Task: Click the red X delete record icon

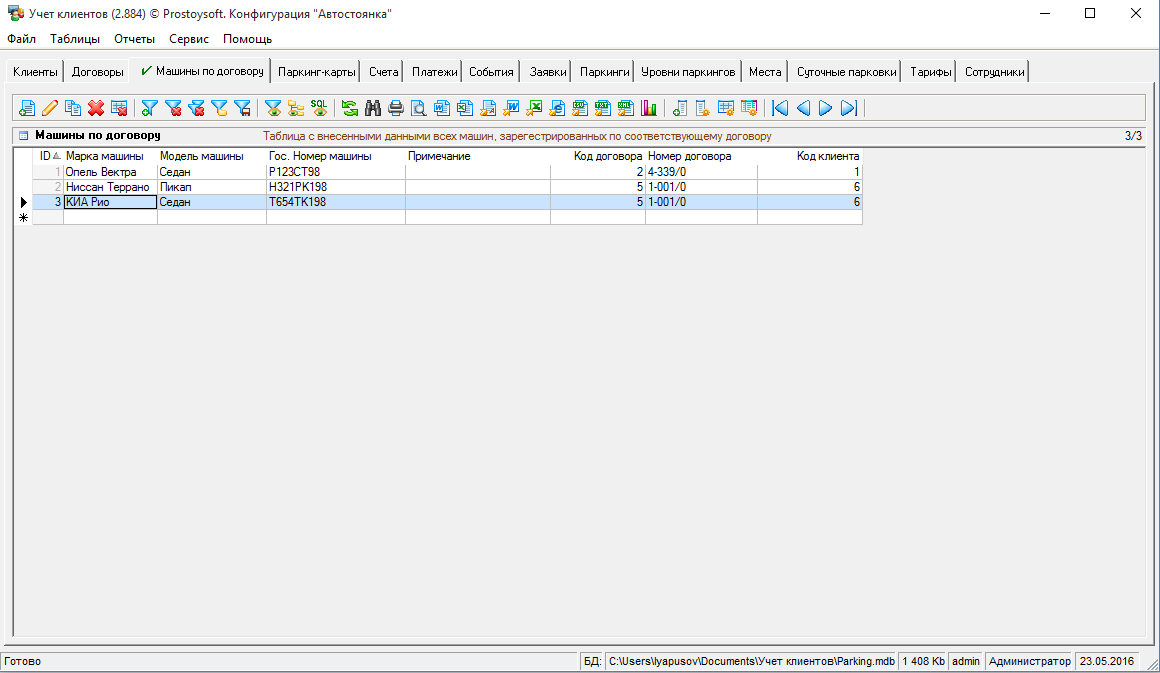Action: (96, 108)
